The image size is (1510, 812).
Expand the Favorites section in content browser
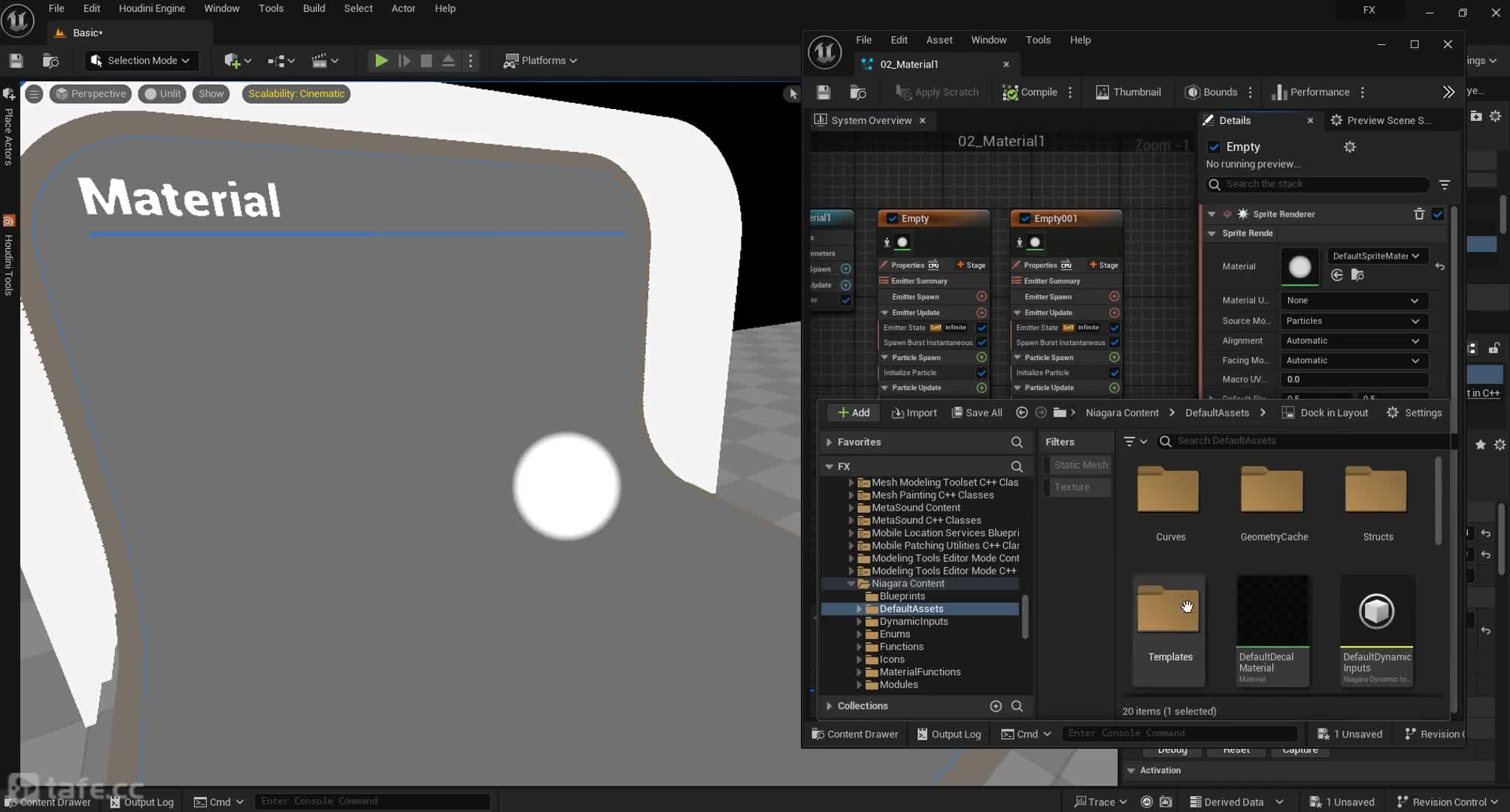(x=829, y=443)
